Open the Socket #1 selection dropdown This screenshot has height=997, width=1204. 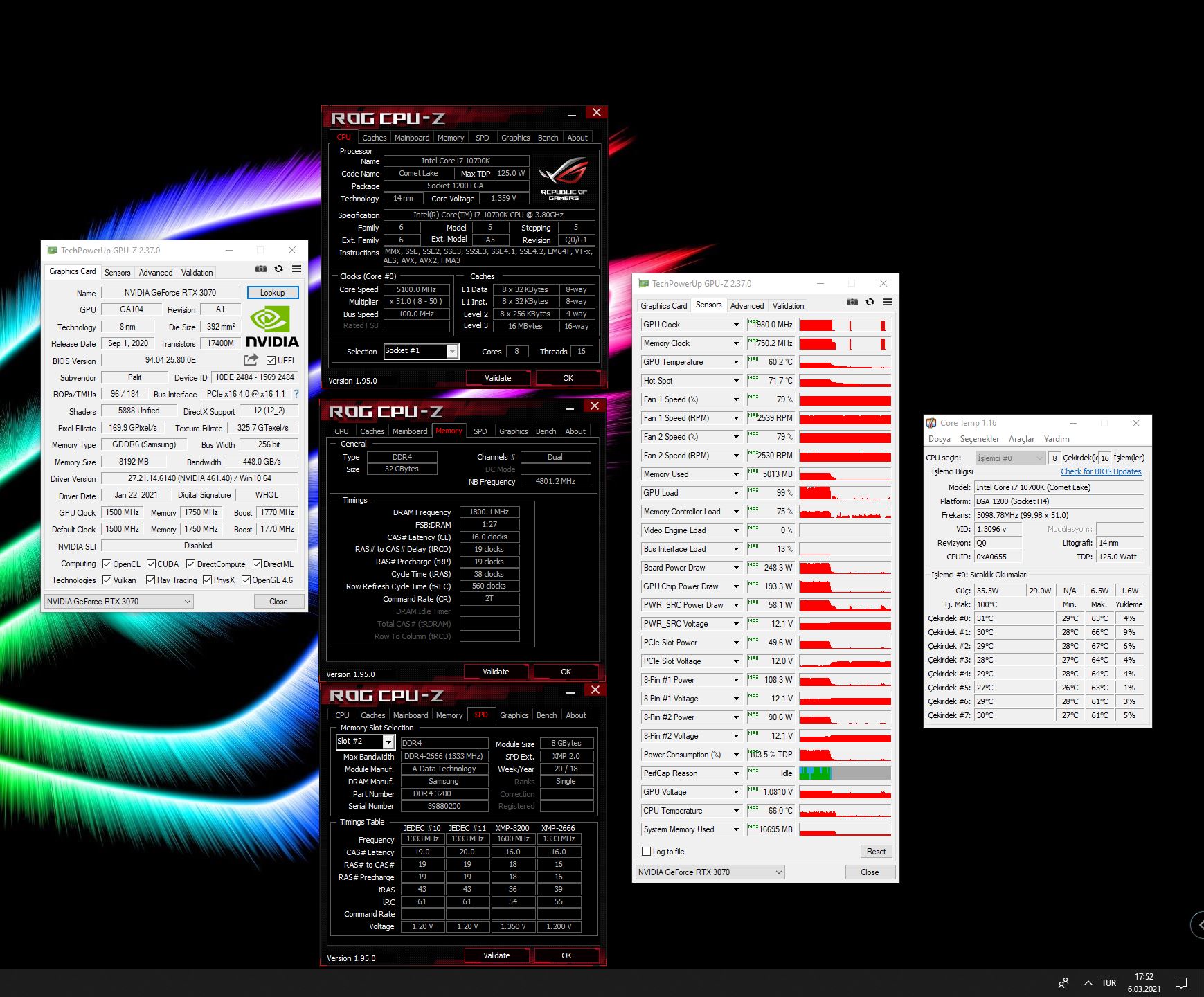[x=421, y=351]
